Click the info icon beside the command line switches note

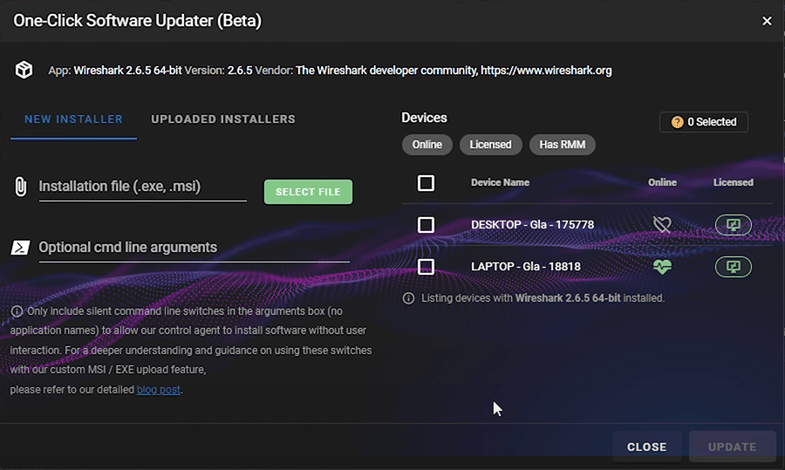pos(17,311)
